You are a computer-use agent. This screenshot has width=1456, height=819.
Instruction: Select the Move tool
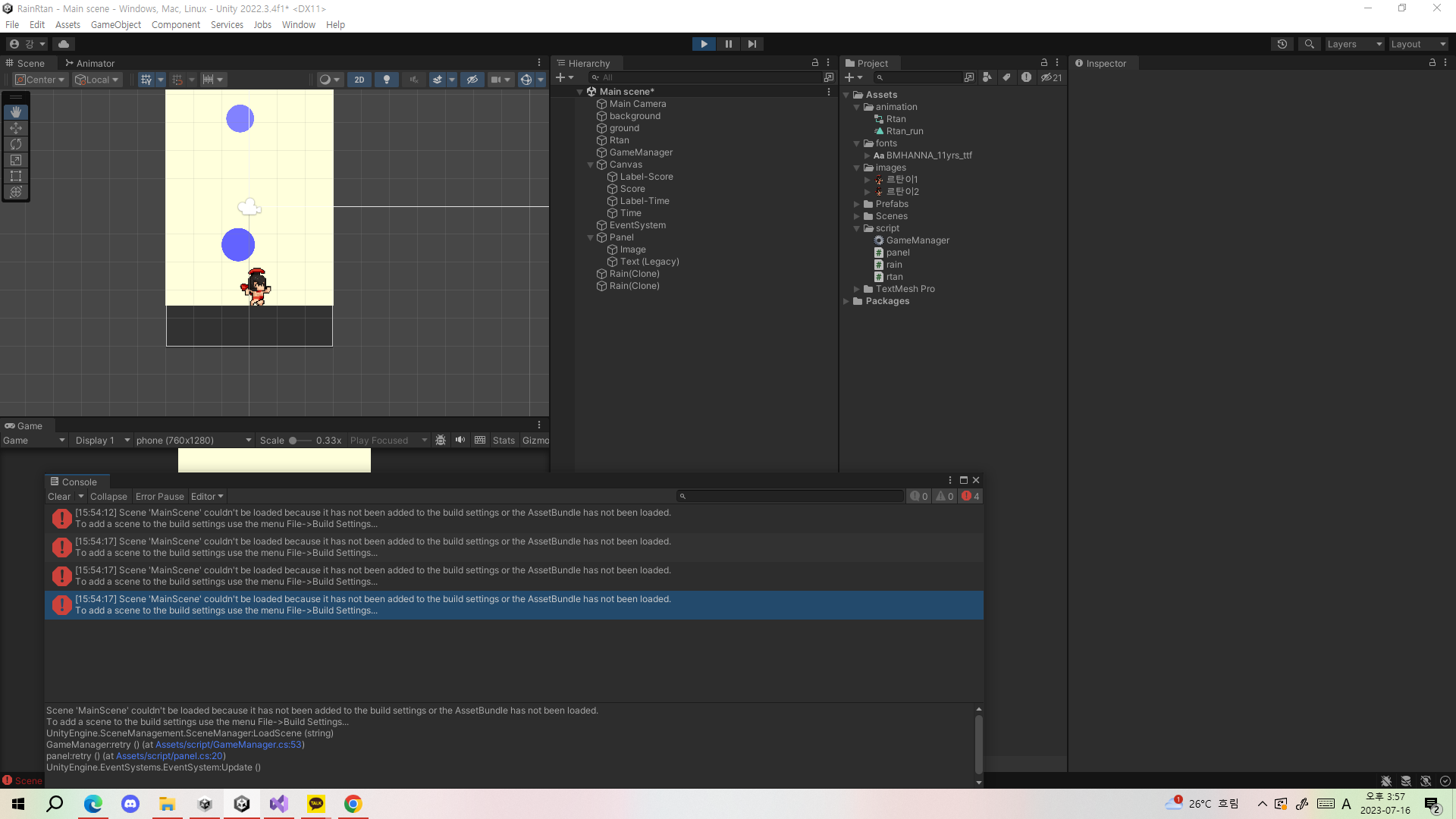click(x=16, y=128)
